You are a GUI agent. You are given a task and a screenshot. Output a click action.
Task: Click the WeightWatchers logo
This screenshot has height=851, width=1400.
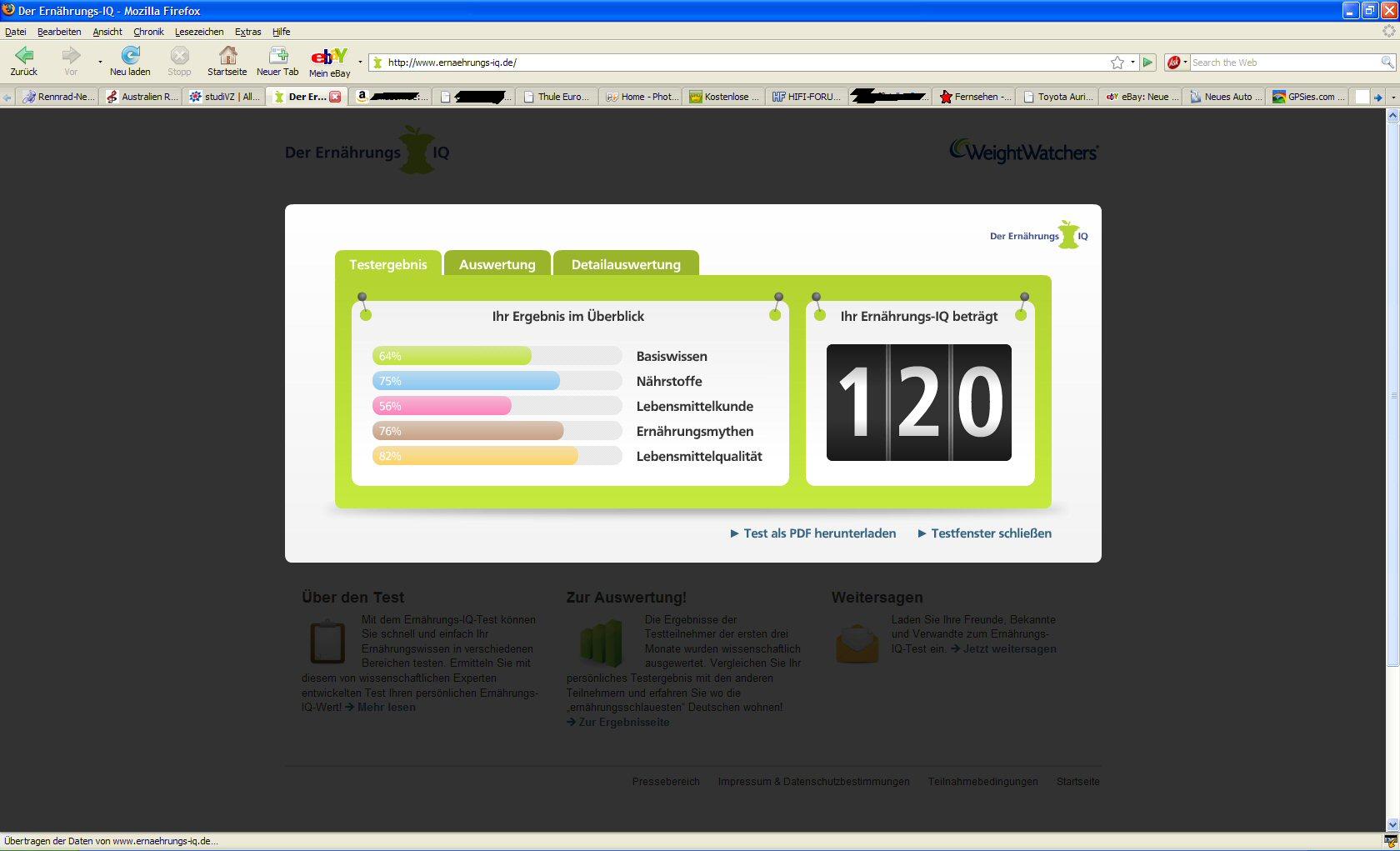coord(1023,152)
